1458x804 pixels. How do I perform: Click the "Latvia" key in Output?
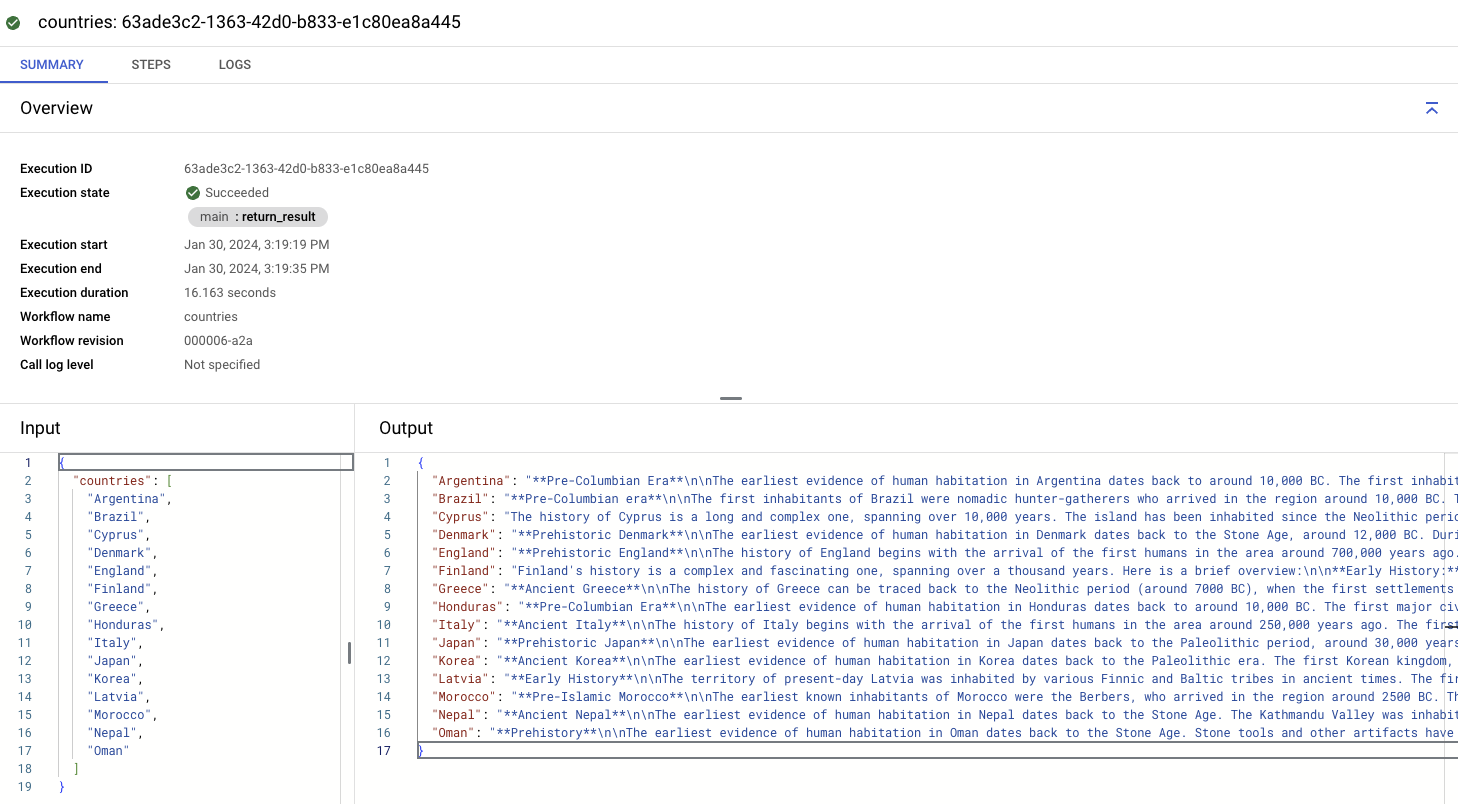click(461, 679)
